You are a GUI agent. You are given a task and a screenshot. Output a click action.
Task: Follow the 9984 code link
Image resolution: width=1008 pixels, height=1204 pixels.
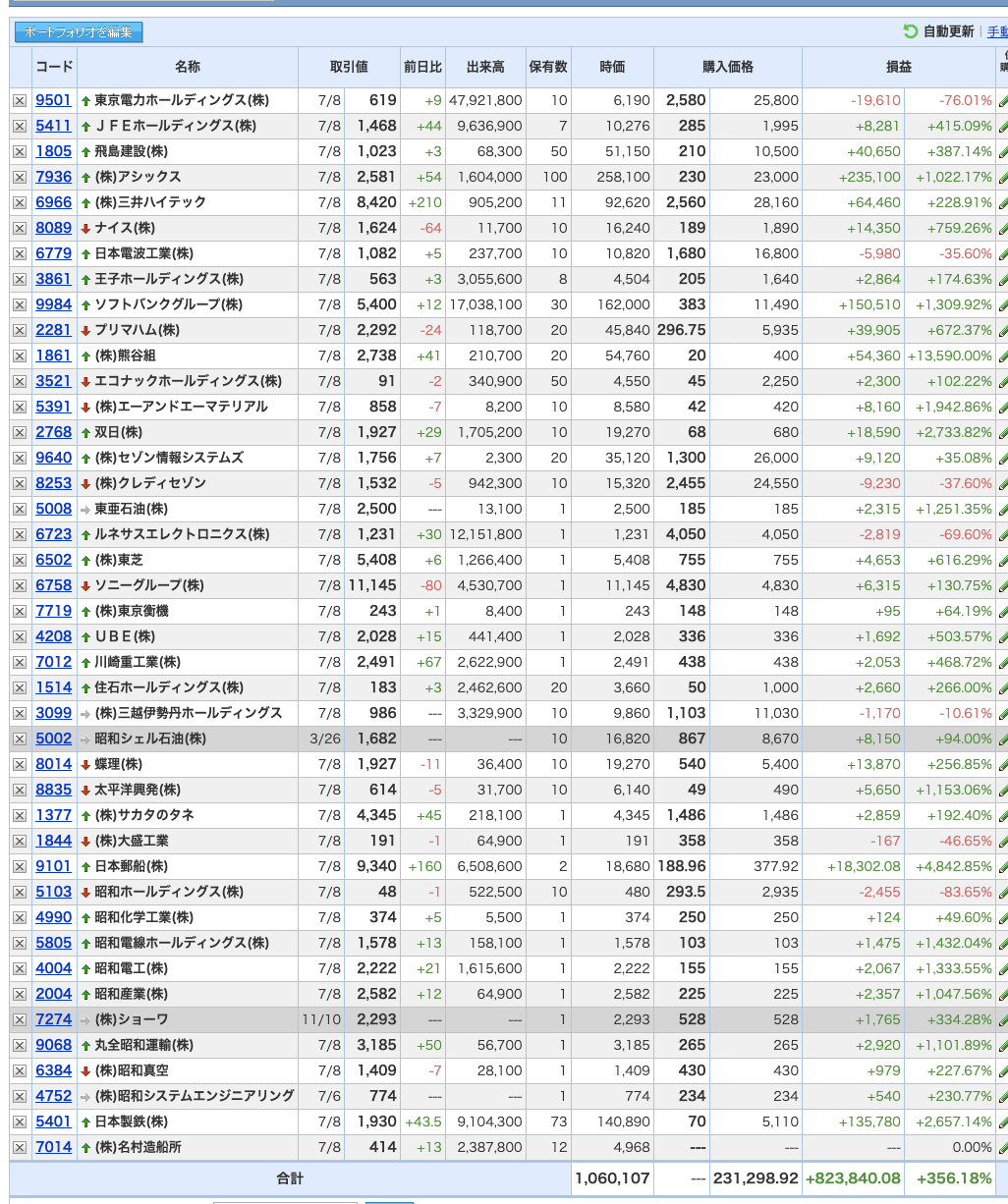pyautogui.click(x=53, y=304)
